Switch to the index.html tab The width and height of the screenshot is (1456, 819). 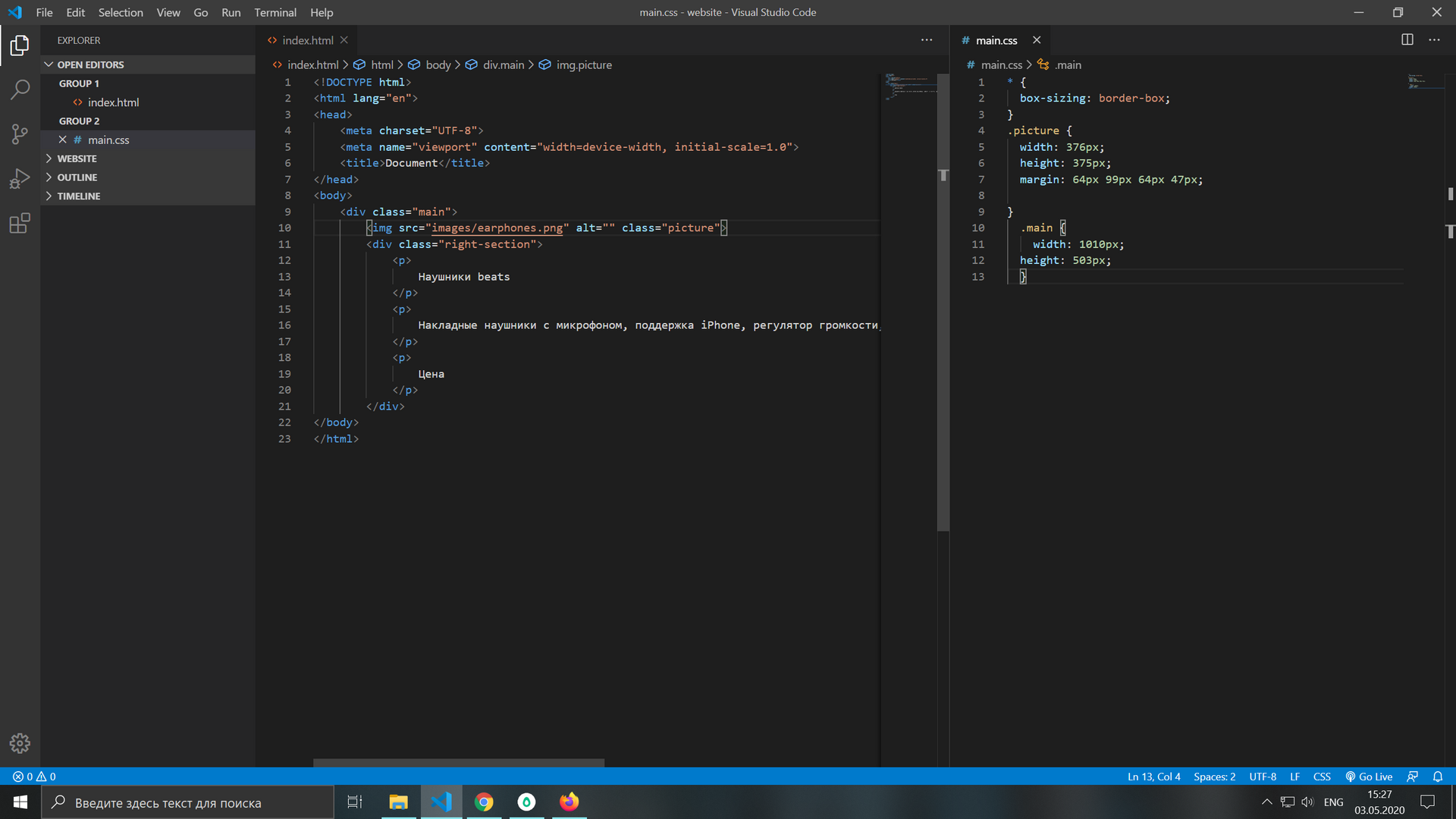307,40
